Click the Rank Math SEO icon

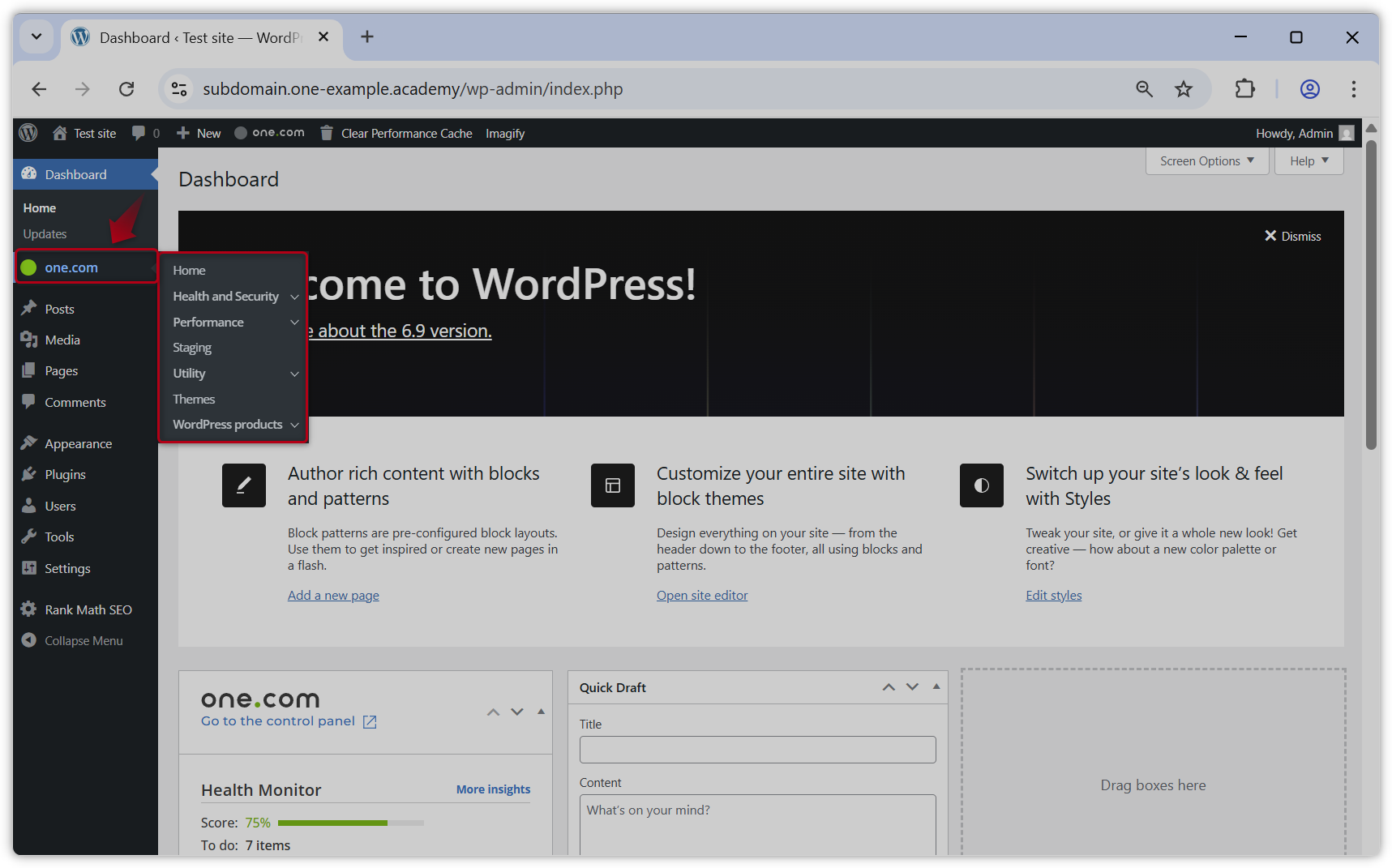(29, 609)
